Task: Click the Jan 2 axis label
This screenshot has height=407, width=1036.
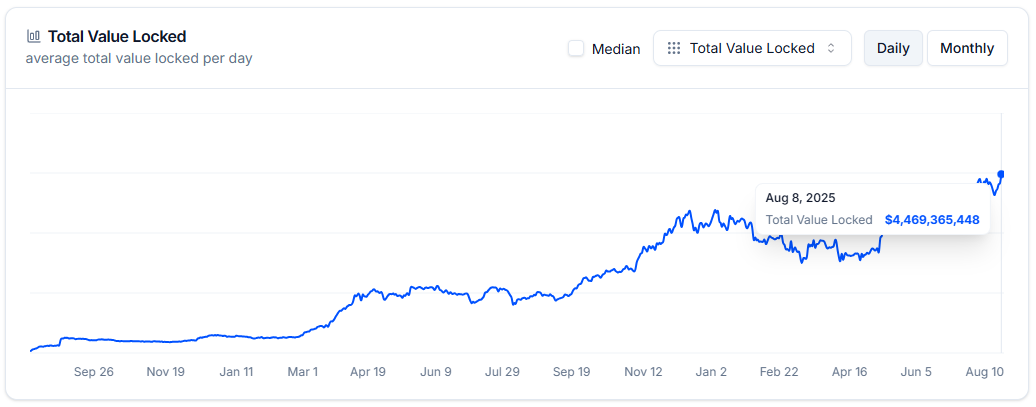Action: (711, 371)
